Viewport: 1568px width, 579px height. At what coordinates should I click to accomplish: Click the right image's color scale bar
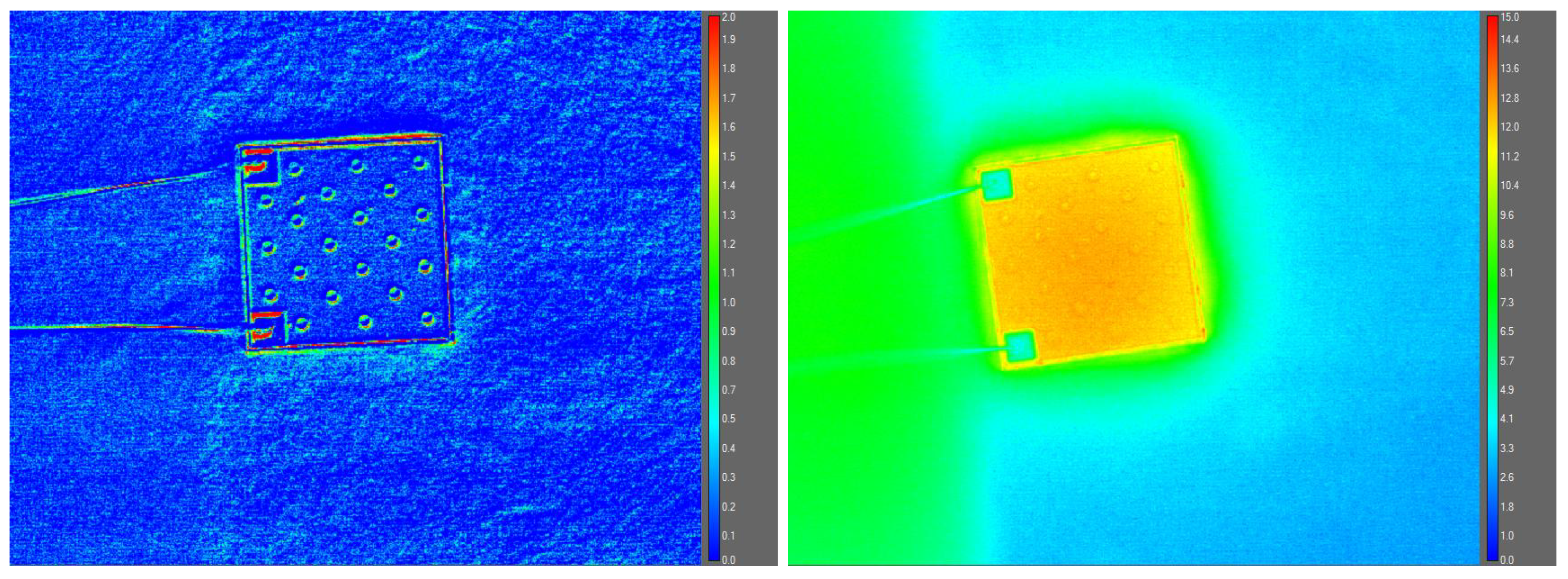coord(1492,286)
